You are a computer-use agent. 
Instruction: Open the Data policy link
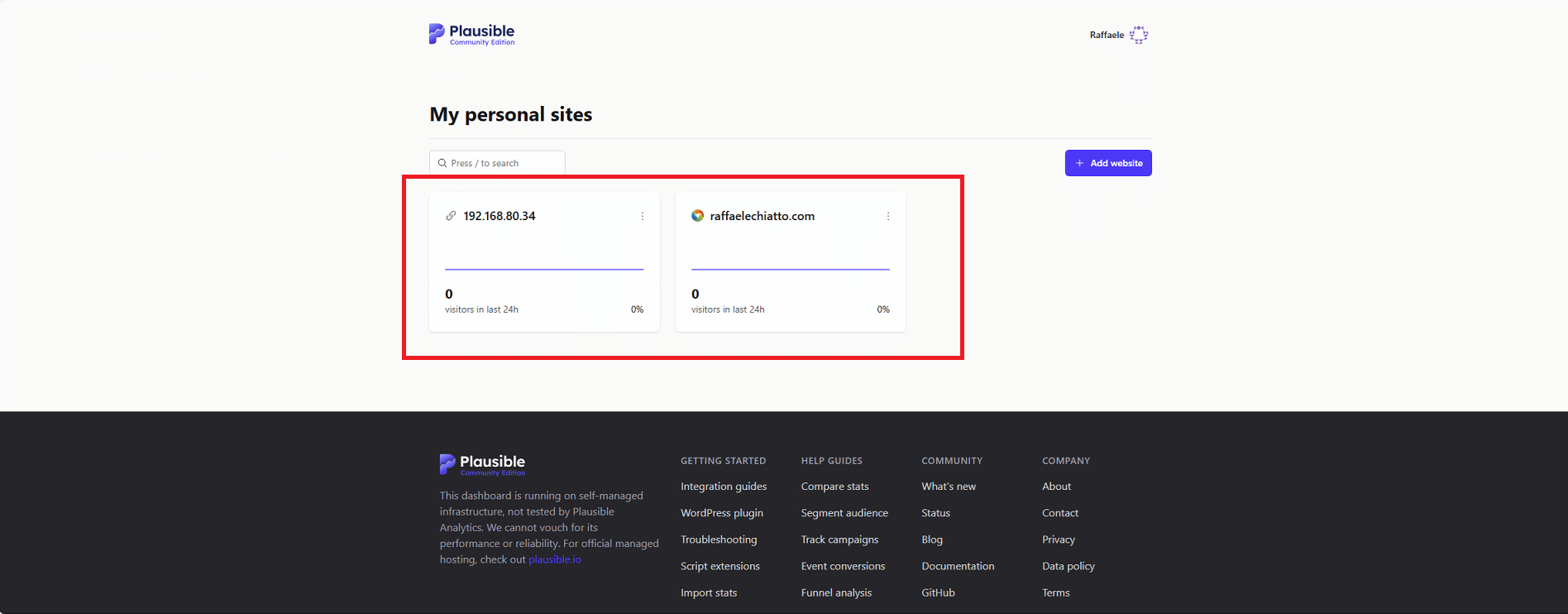pos(1068,566)
